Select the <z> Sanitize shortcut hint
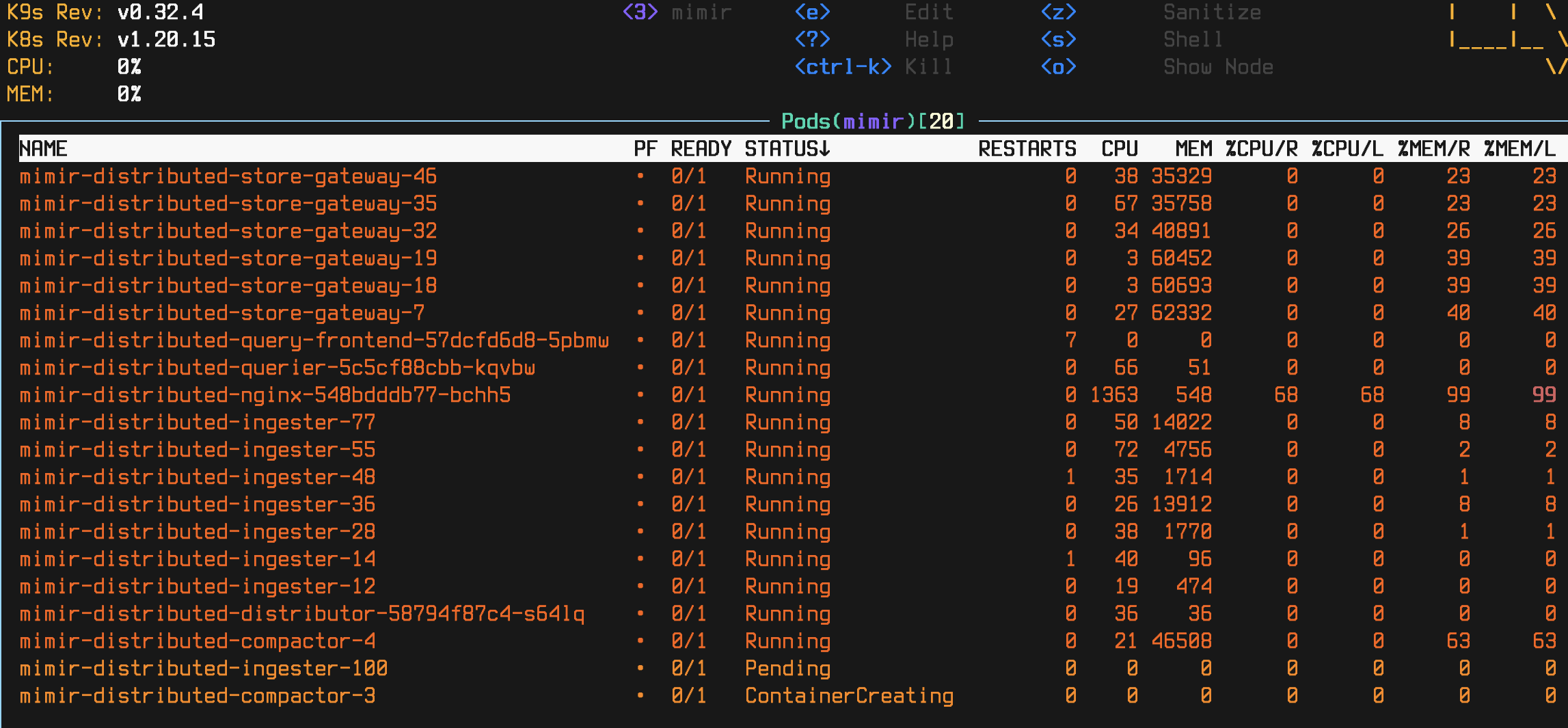The width and height of the screenshot is (1568, 728). click(1151, 12)
